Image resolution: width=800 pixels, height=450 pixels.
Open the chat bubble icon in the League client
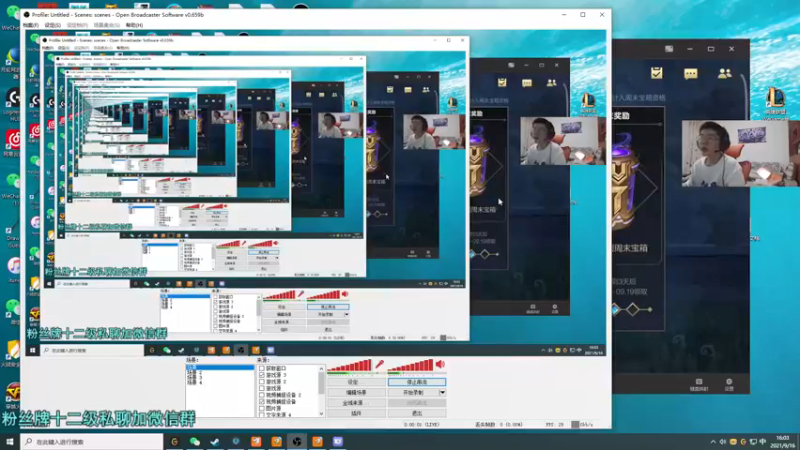click(x=691, y=74)
